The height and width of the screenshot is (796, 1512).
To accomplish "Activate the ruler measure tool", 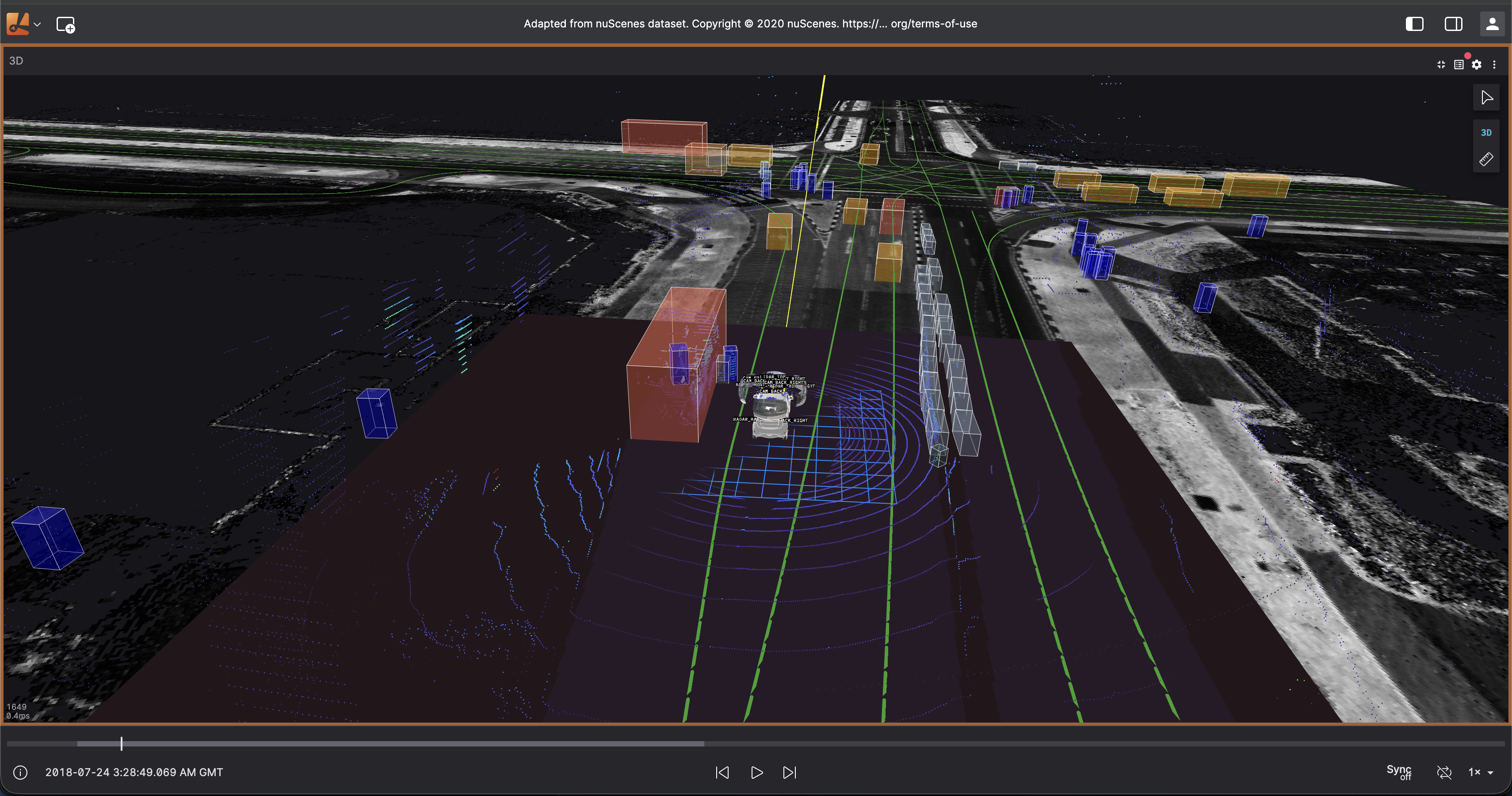I will click(1486, 159).
